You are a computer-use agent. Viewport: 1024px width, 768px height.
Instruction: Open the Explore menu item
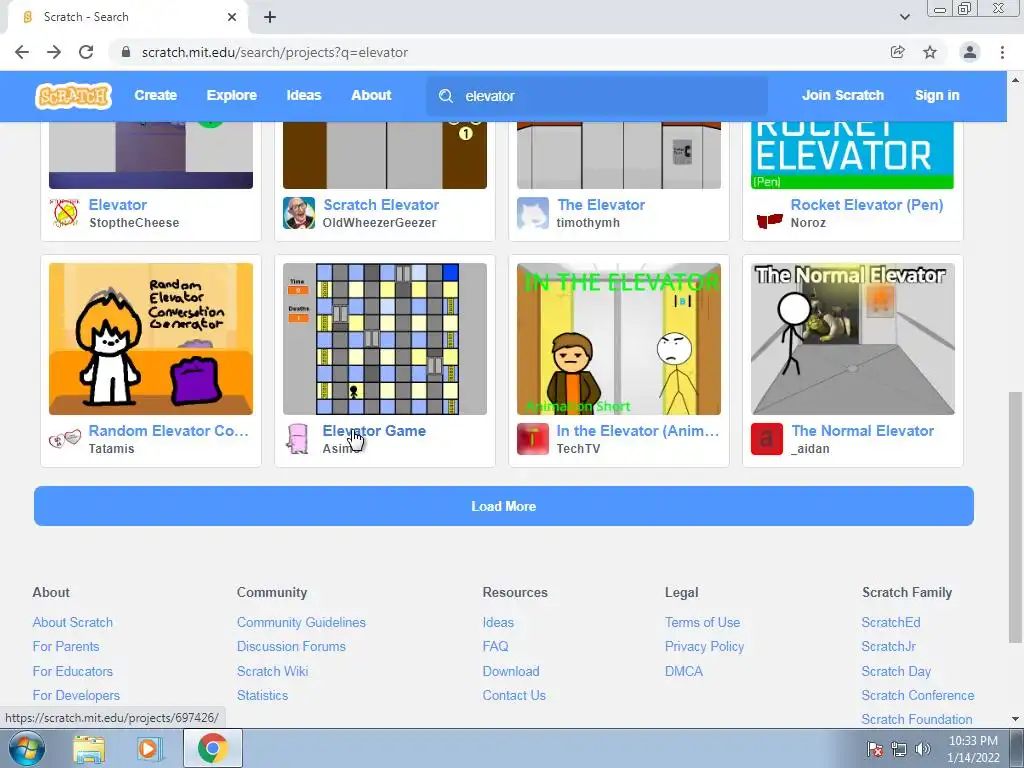click(x=232, y=95)
